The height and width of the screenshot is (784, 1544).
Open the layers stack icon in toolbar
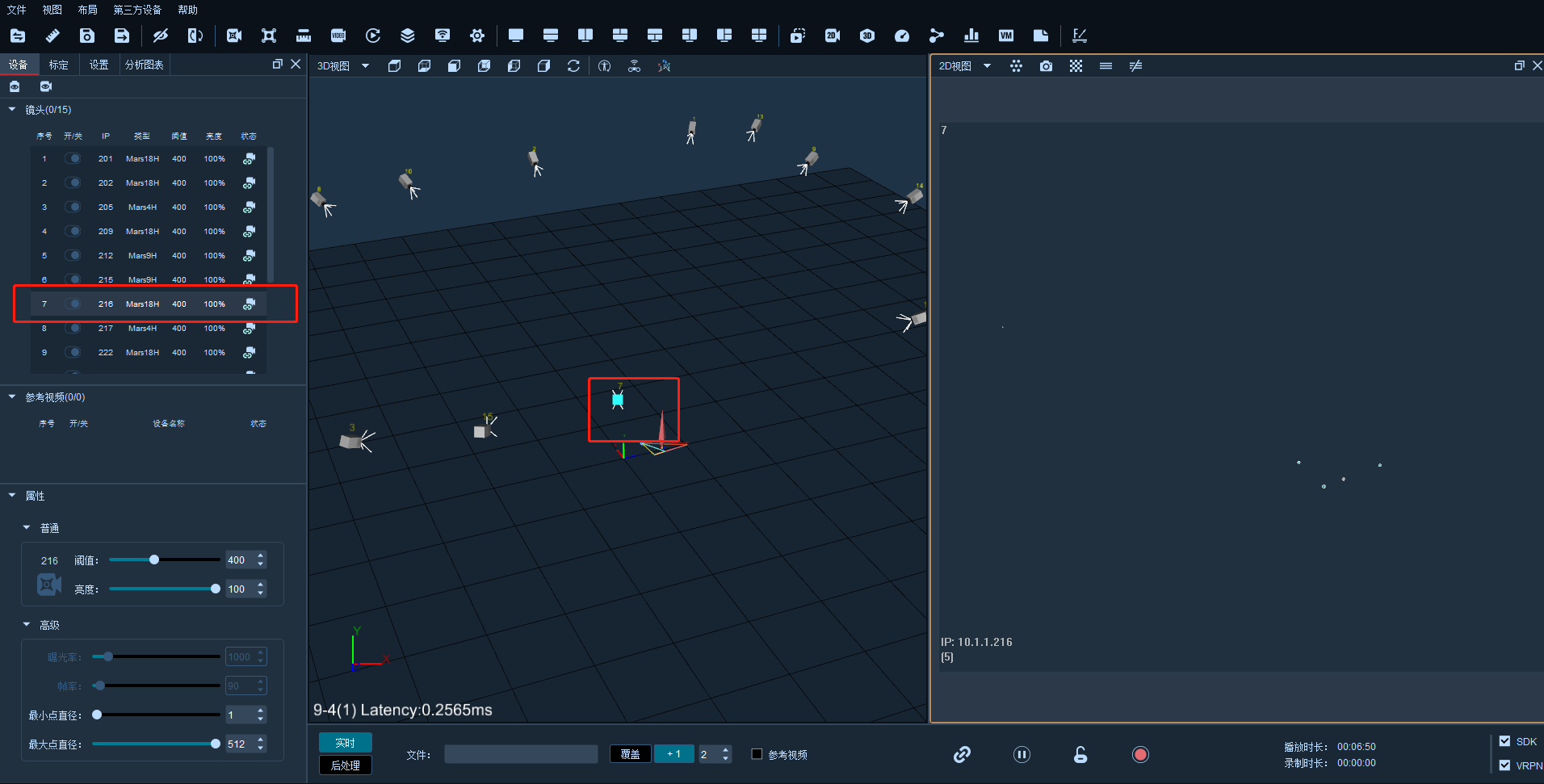(x=408, y=36)
